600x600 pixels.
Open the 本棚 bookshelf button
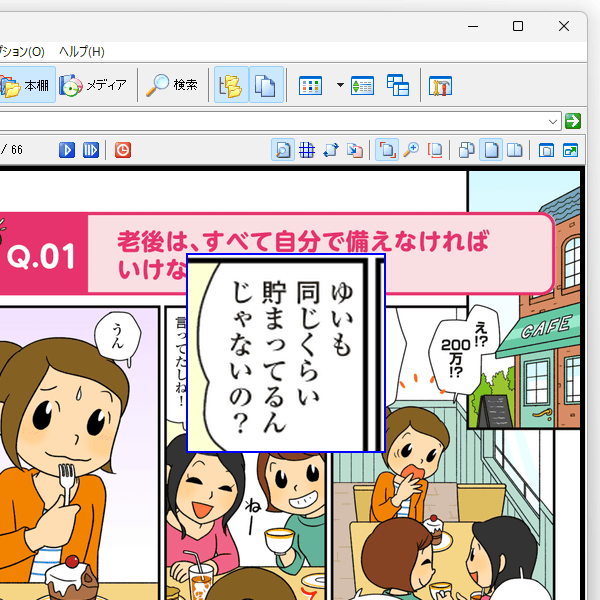(x=26, y=85)
